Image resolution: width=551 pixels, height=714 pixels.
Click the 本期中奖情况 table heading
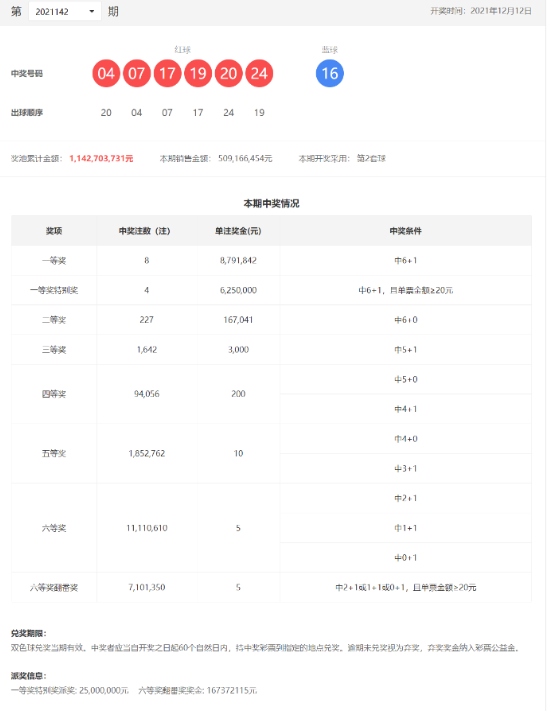[271, 204]
